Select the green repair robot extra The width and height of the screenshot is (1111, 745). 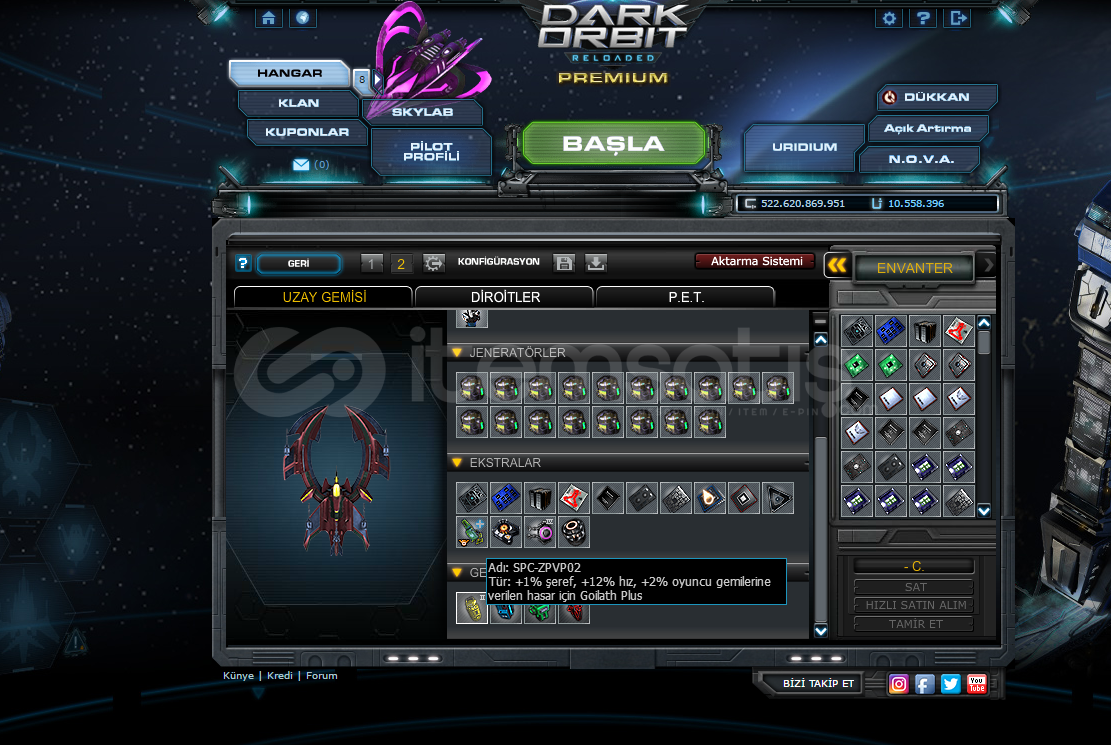(x=472, y=532)
